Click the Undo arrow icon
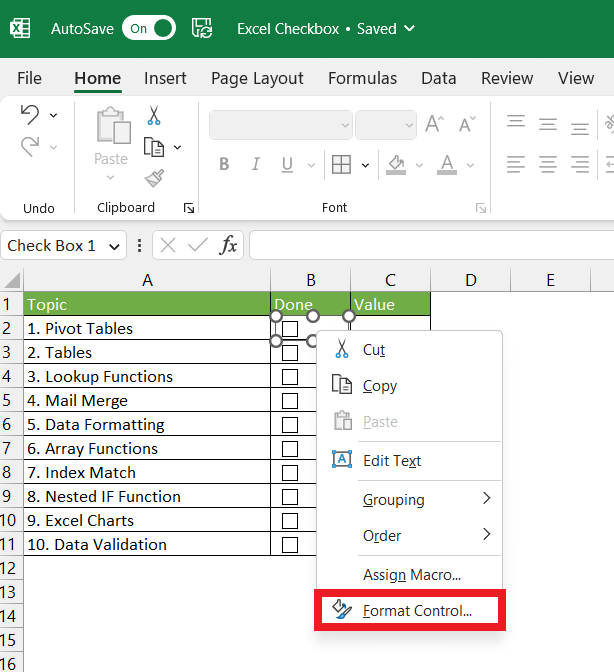This screenshot has height=672, width=614. (30, 114)
